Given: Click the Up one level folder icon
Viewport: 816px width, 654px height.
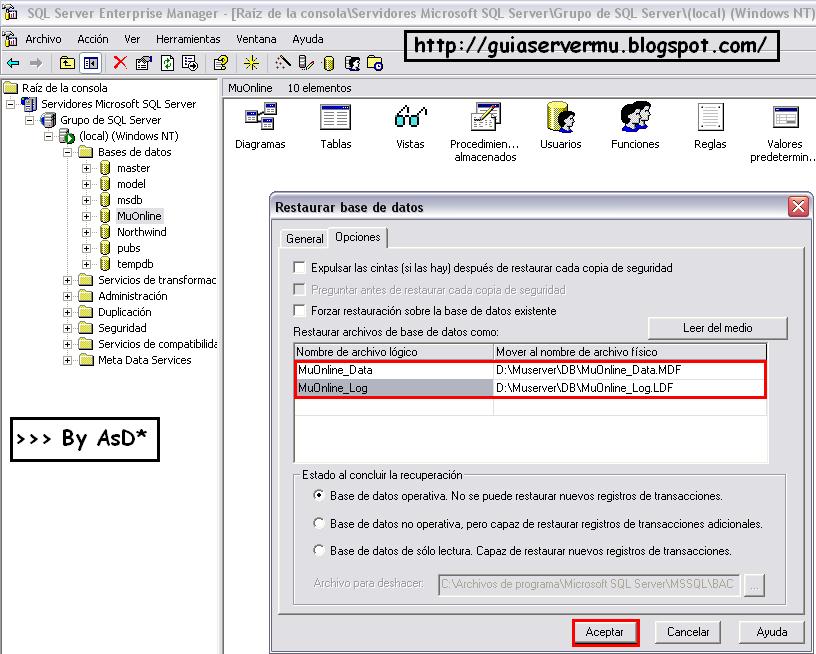Looking at the screenshot, I should 67,63.
